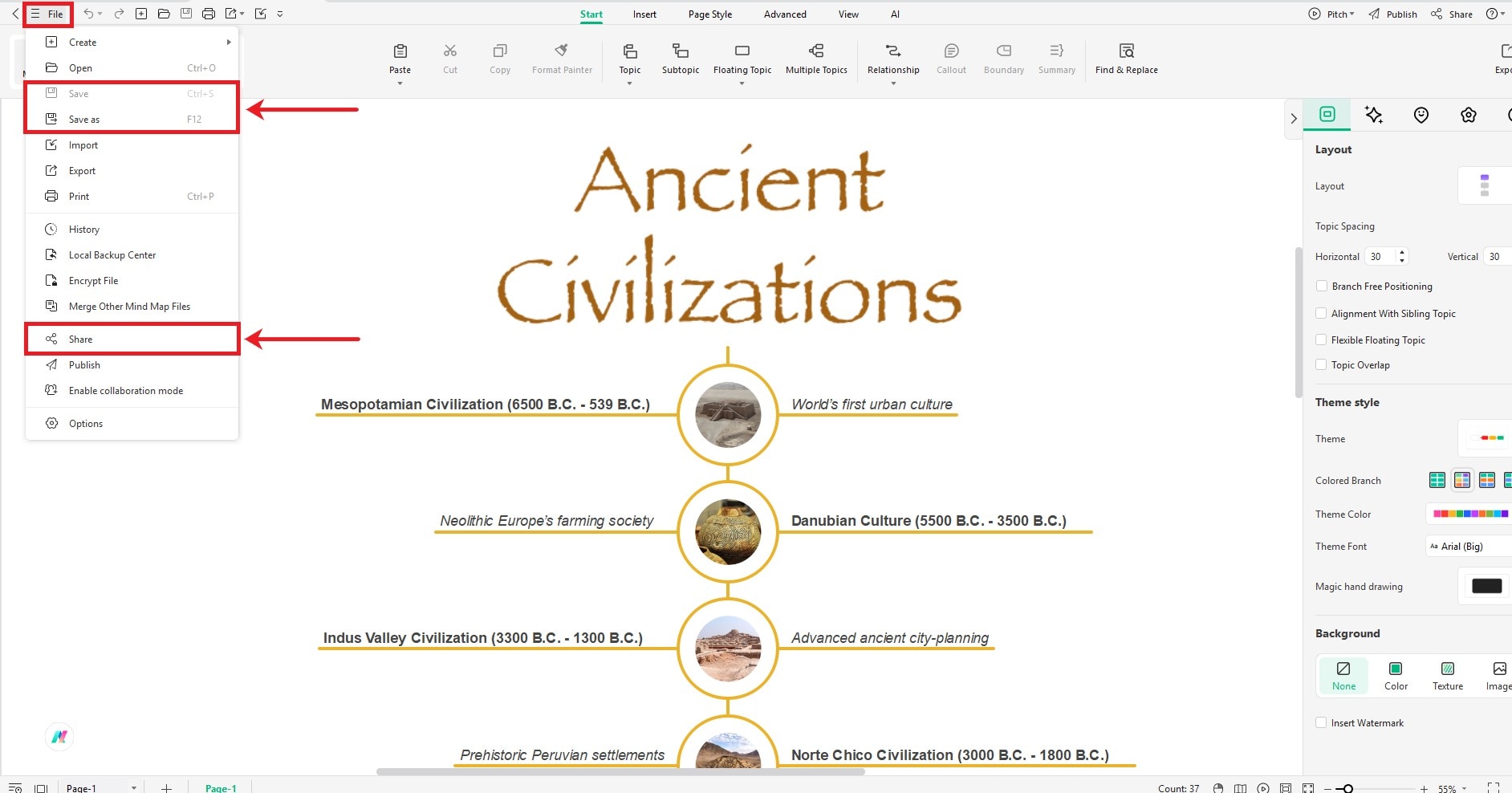Click the zoom in plus button

[x=1424, y=789]
